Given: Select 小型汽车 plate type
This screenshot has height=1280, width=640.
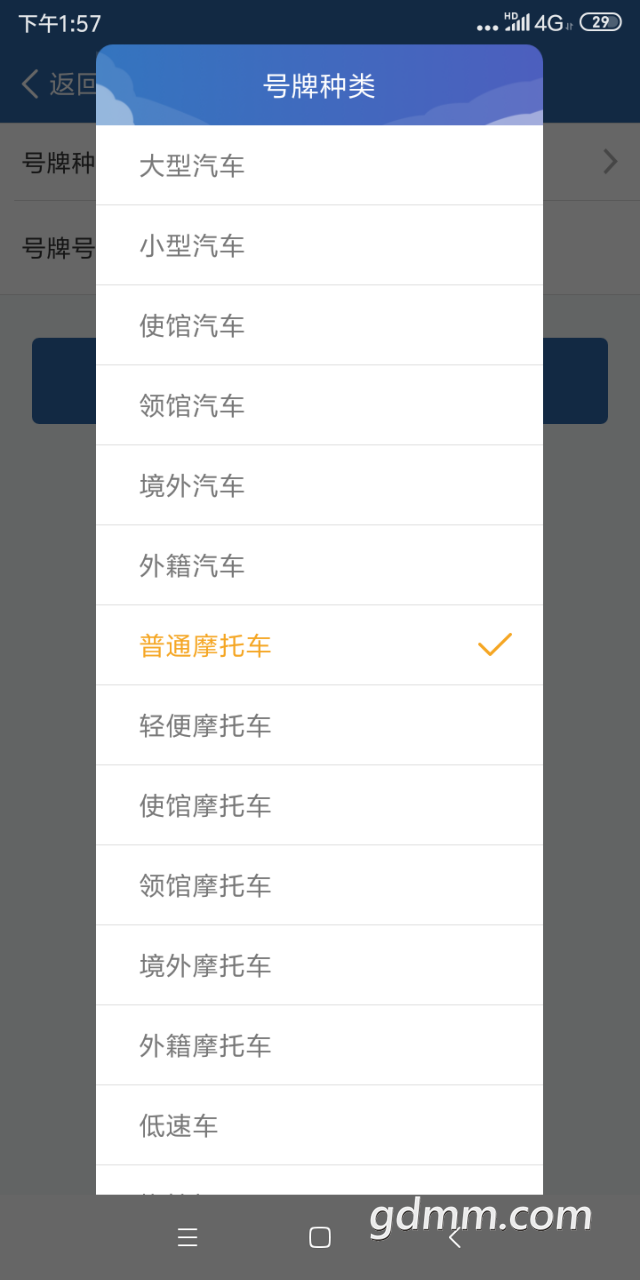Looking at the screenshot, I should coord(319,245).
